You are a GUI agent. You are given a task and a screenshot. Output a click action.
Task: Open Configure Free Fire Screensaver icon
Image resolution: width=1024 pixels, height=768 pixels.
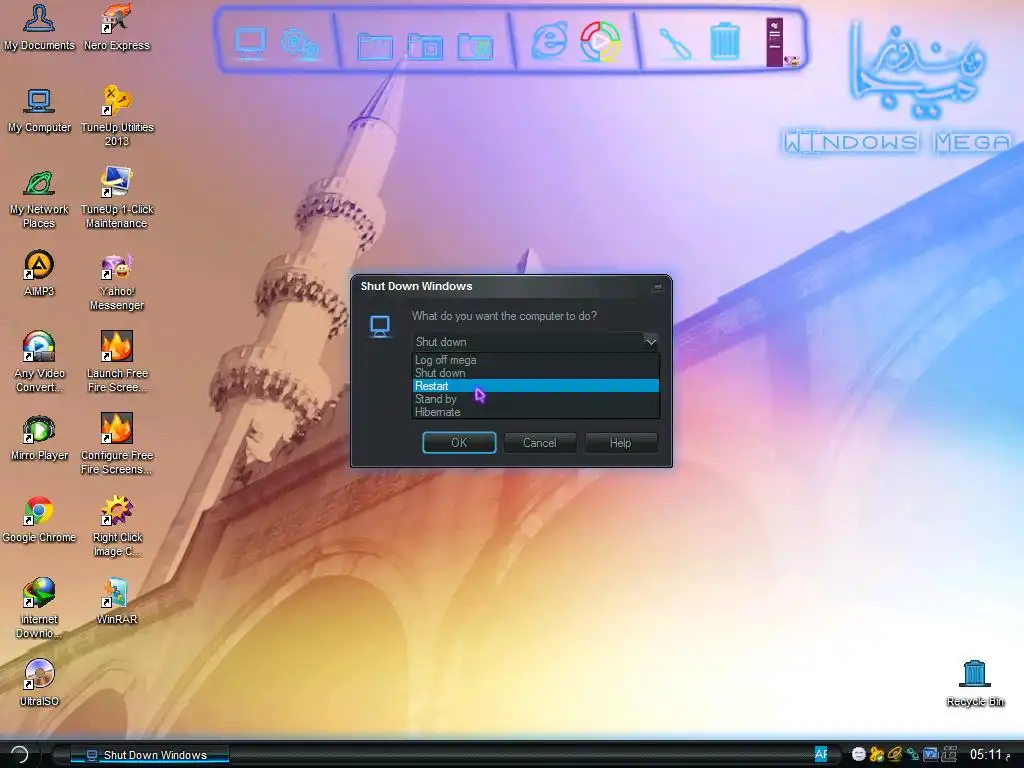click(117, 445)
